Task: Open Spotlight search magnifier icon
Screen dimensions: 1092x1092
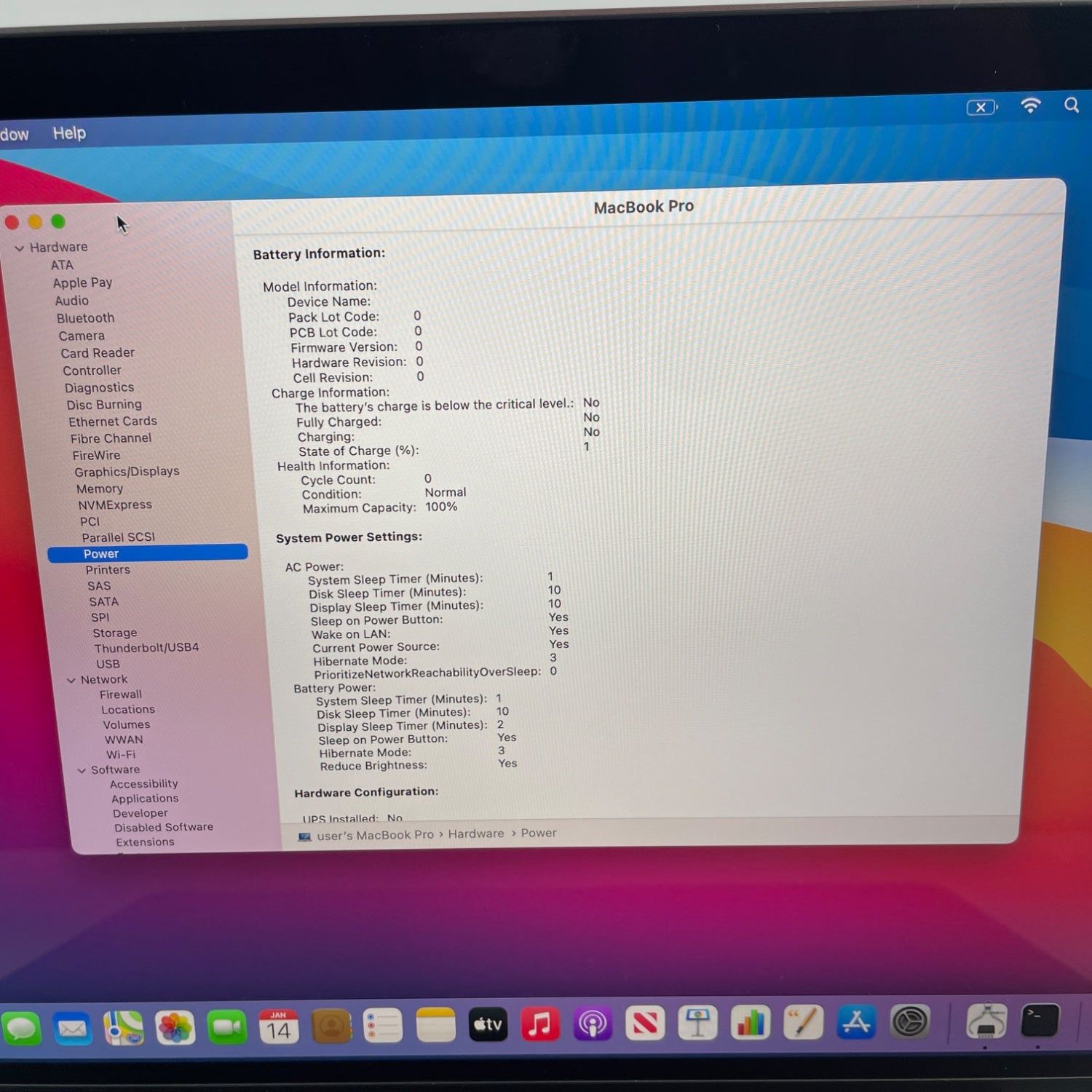Action: 1072,106
